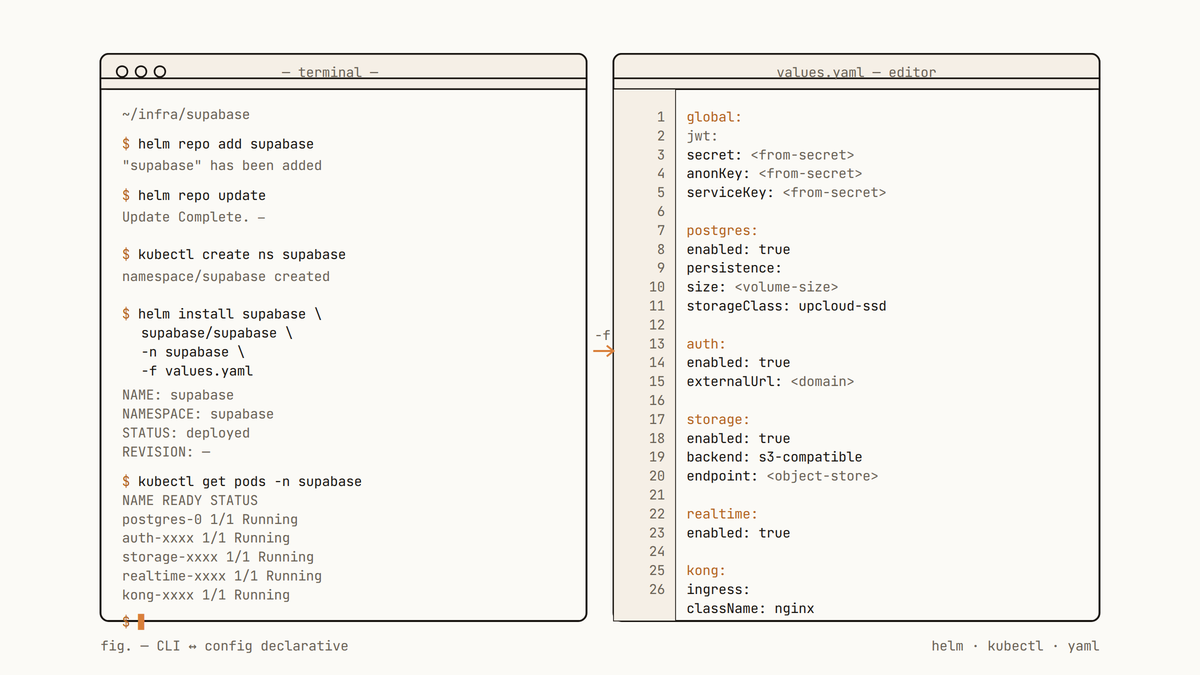Click the 'endpoint: <object-store>' line
This screenshot has height=675, width=1200.
782,476
